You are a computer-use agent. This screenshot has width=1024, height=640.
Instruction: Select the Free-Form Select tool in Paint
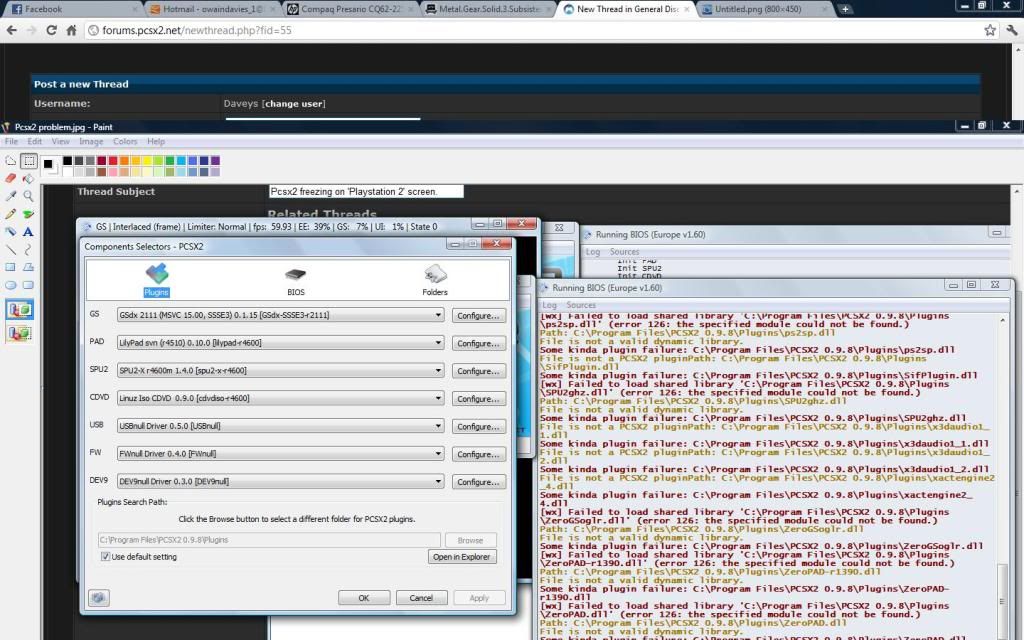coord(10,161)
